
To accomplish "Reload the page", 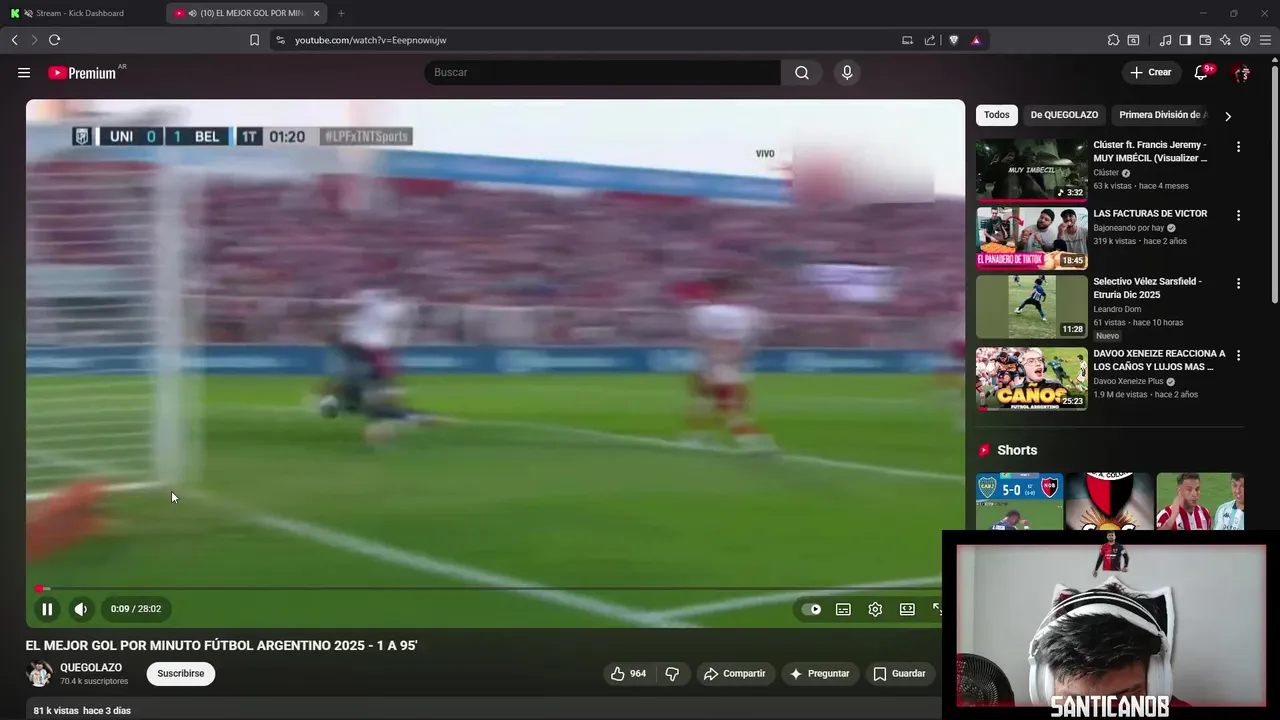I will click(x=54, y=40).
